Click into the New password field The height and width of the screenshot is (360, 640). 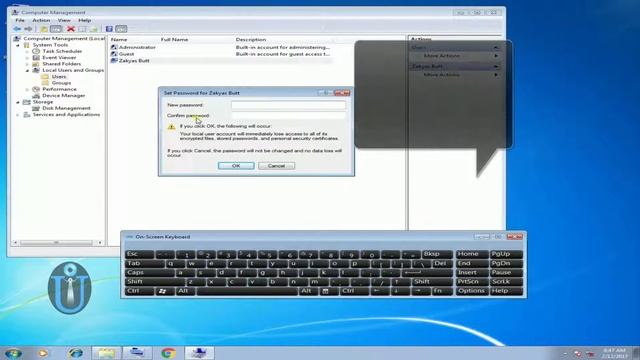[x=288, y=105]
